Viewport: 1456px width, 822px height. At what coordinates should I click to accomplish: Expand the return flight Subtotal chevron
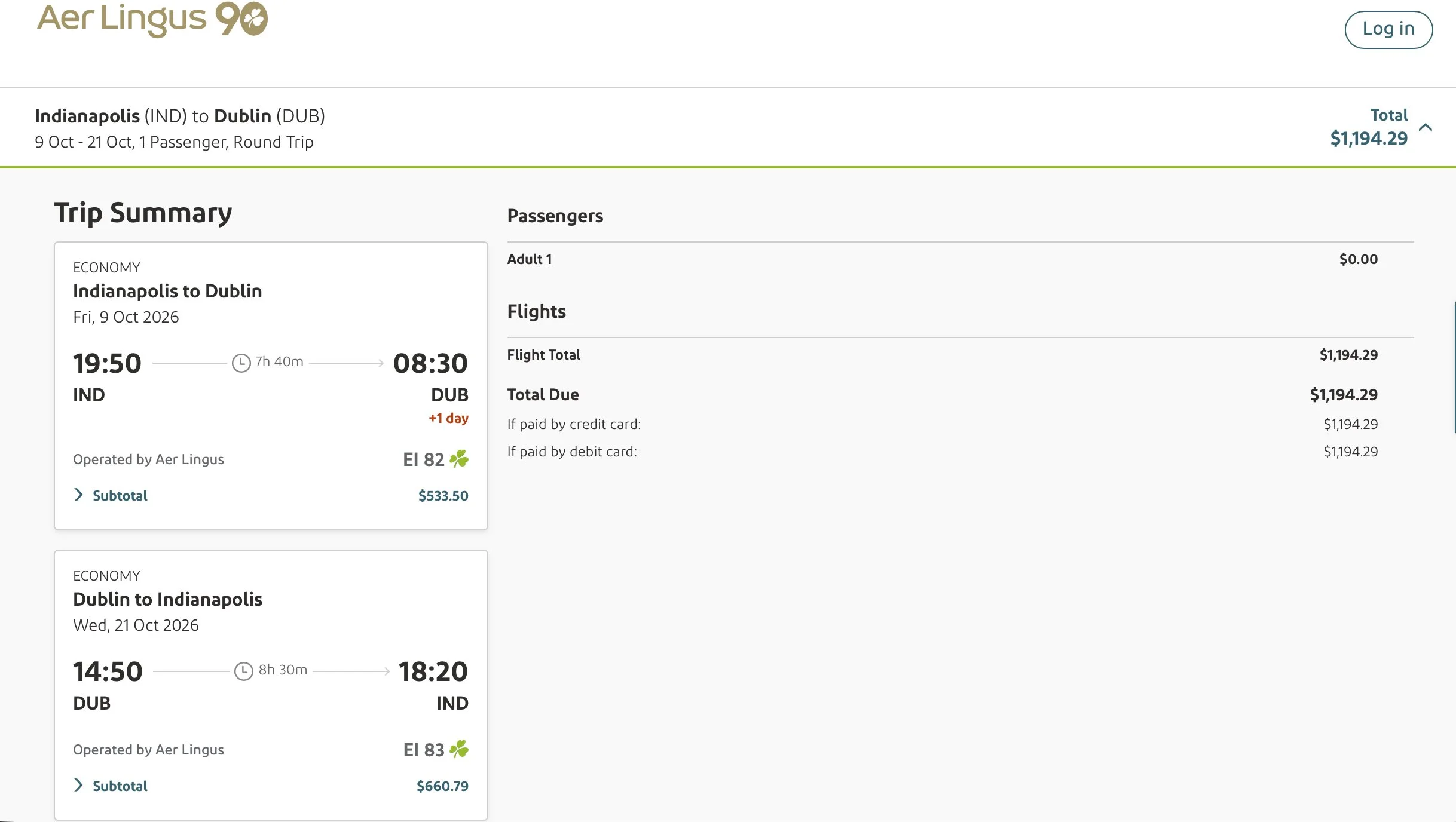78,785
